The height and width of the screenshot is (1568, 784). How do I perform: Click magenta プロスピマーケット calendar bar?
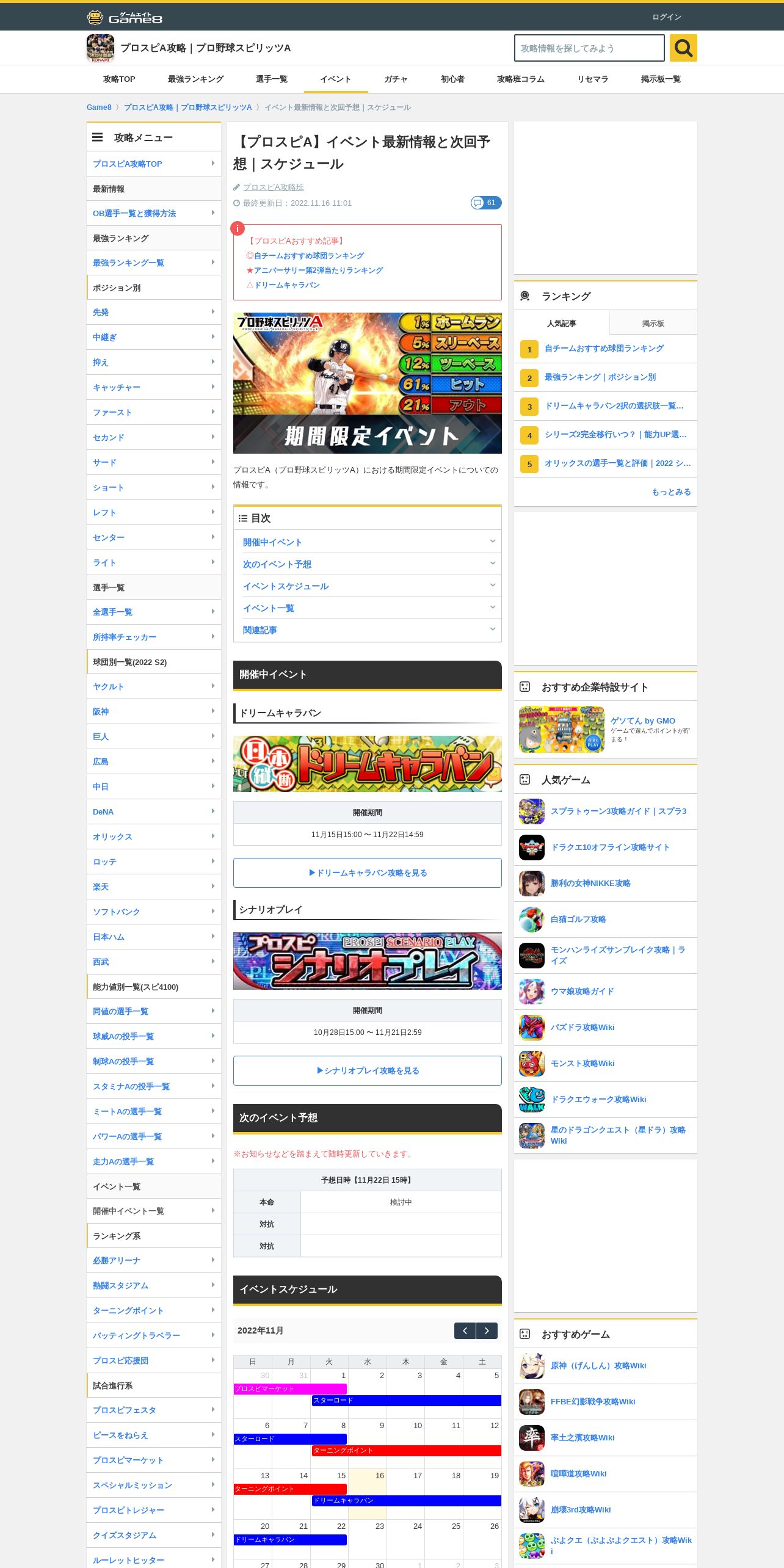290,1389
